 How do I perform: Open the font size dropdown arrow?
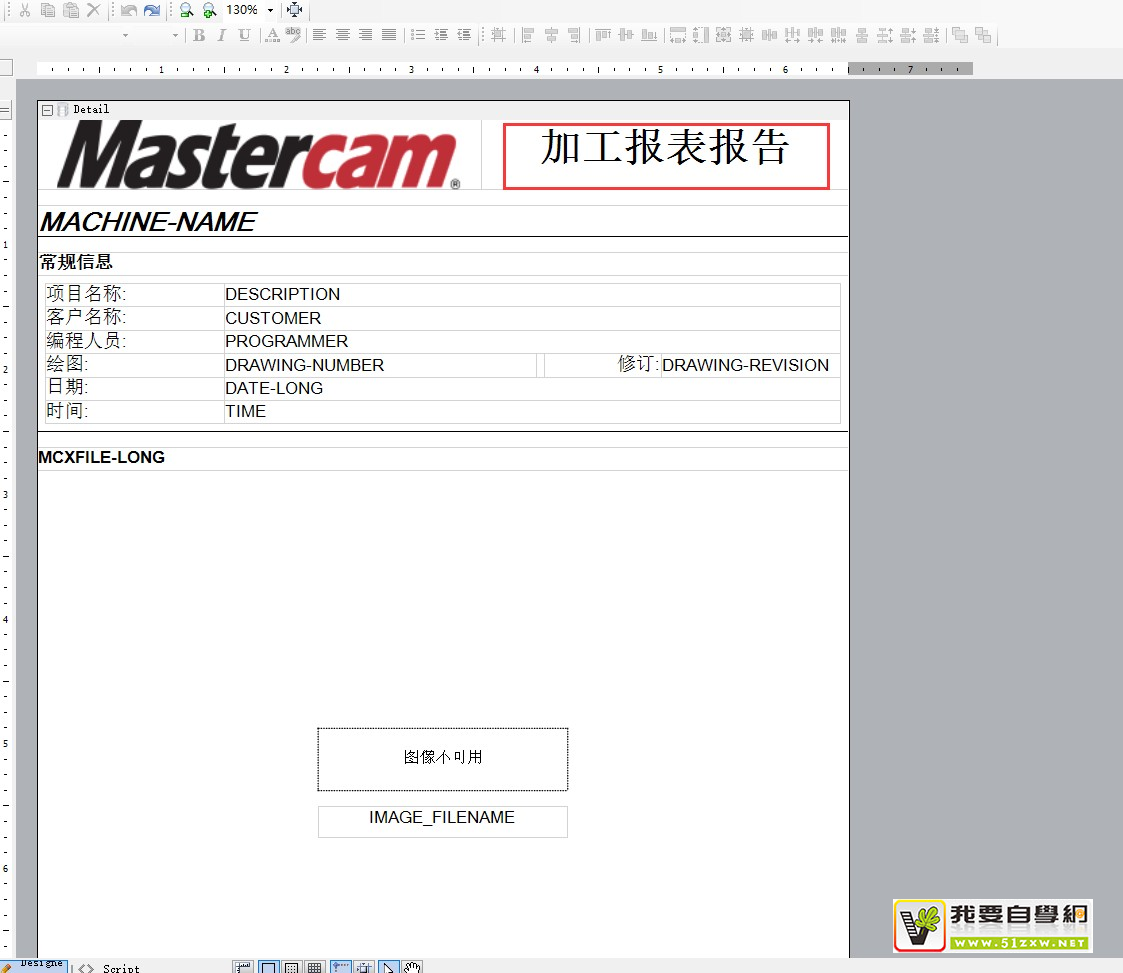[x=175, y=35]
